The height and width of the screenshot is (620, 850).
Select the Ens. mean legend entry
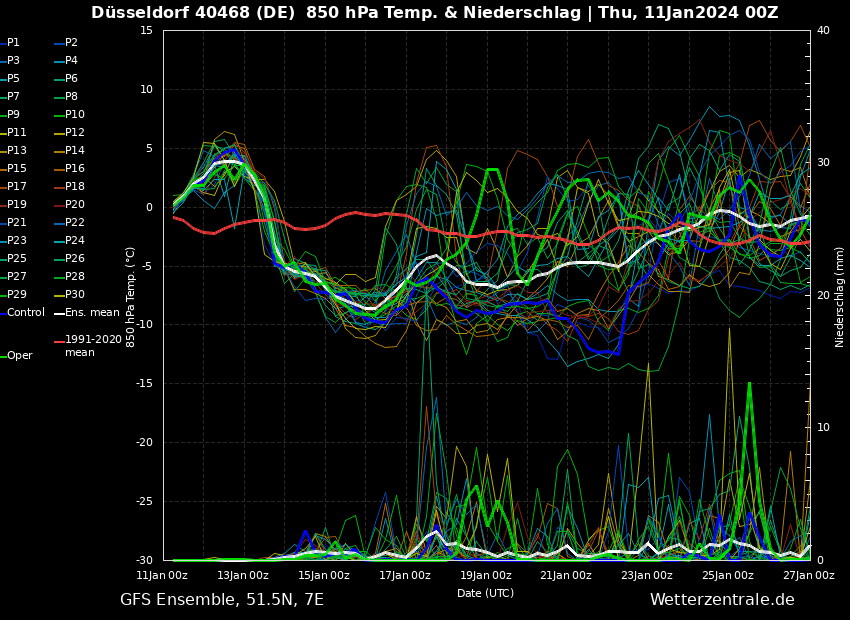pyautogui.click(x=91, y=313)
